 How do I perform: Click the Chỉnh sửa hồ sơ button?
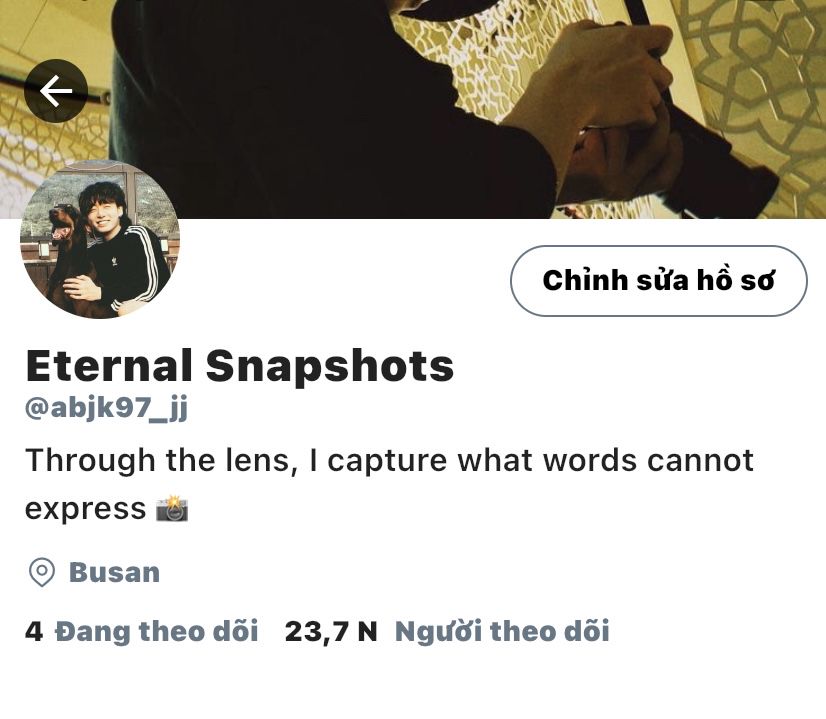658,280
